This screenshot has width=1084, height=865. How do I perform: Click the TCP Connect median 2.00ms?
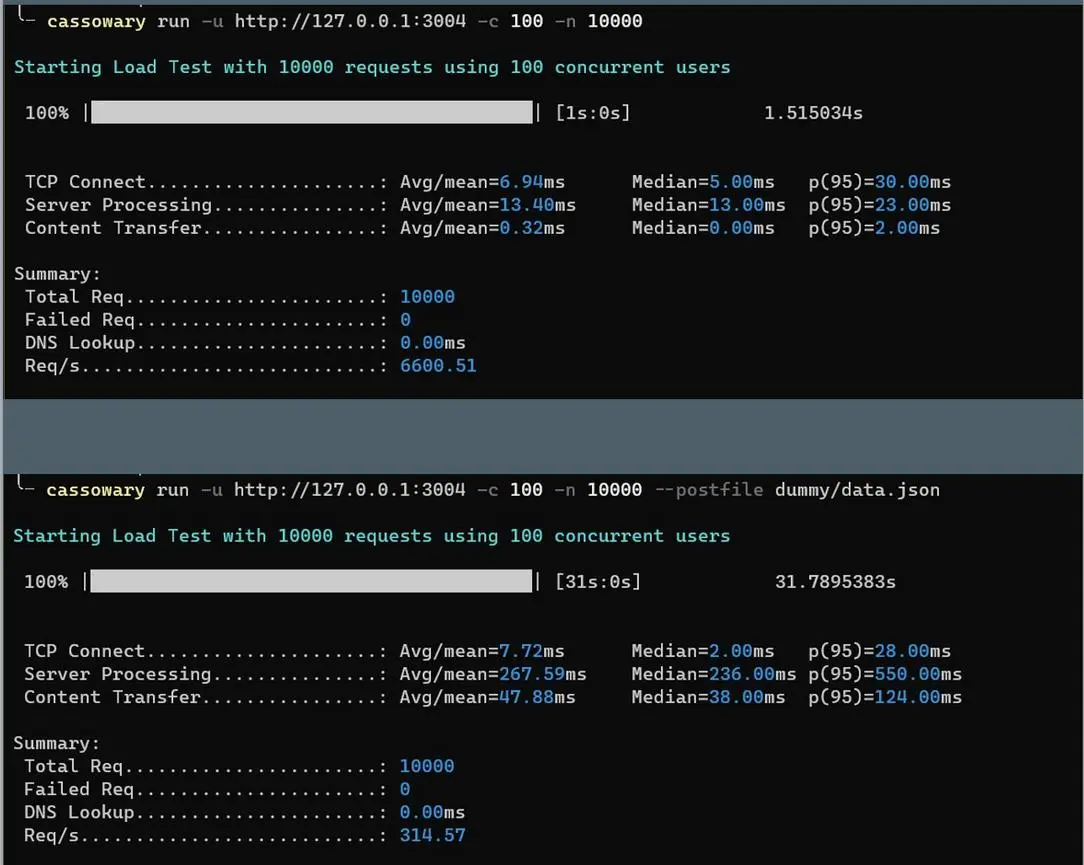[x=742, y=651]
